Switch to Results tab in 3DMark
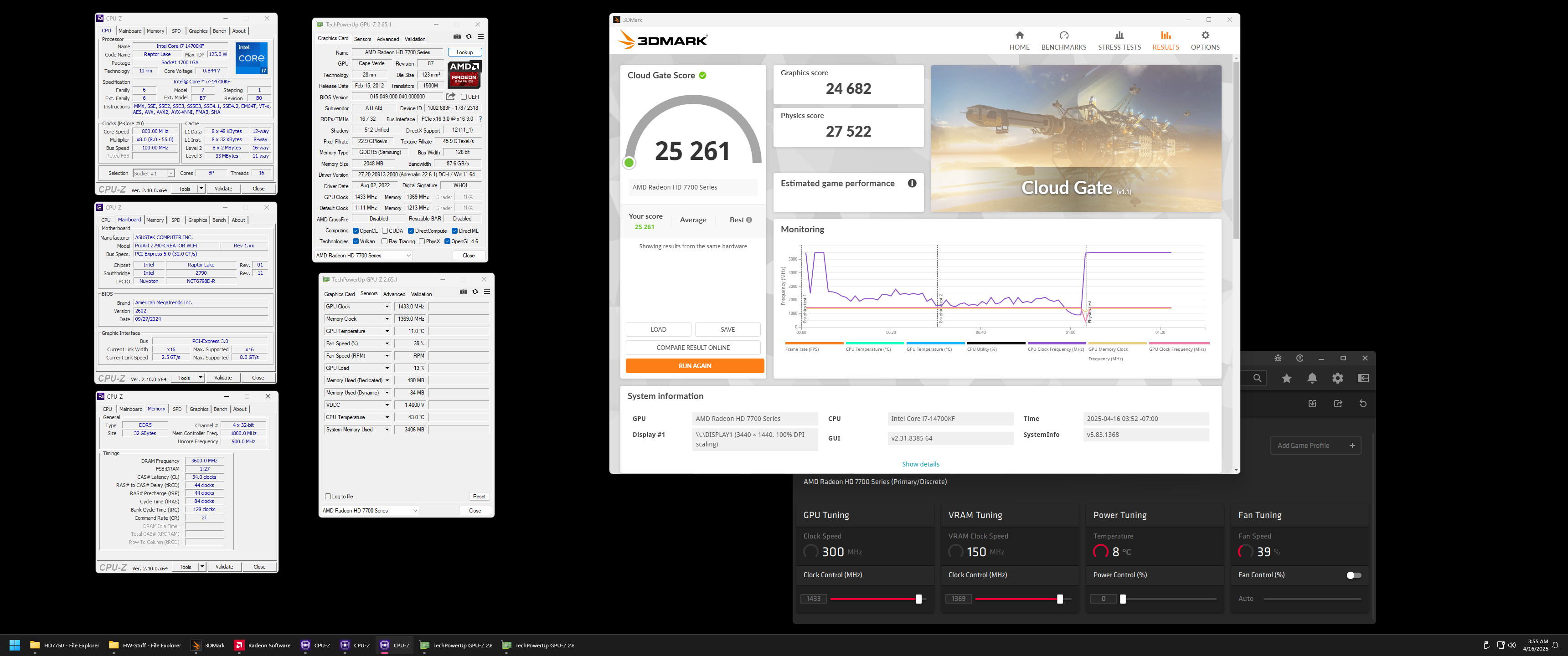Screen dimensions: 1568x656 [1166, 40]
